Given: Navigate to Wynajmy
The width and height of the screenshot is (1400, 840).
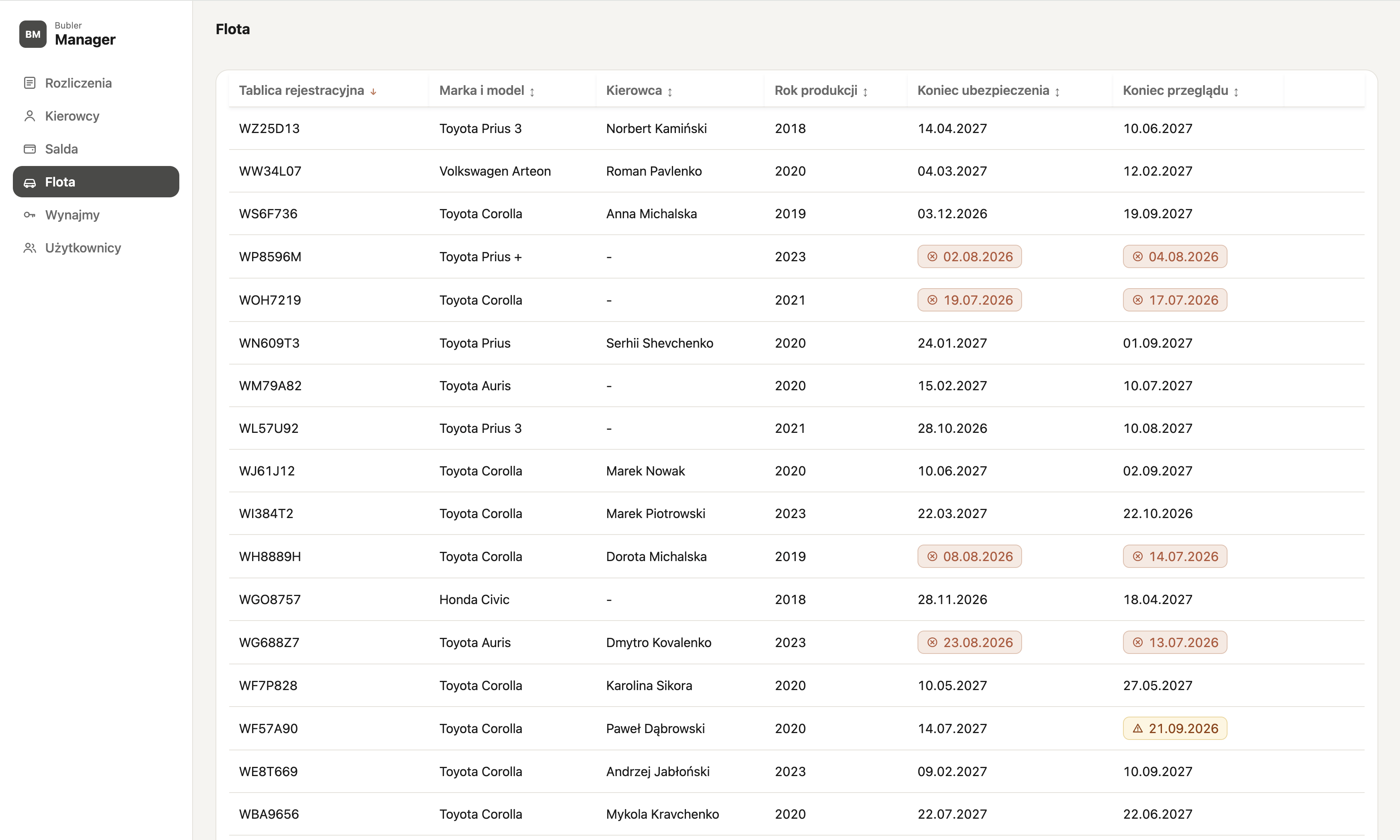Looking at the screenshot, I should [x=96, y=215].
